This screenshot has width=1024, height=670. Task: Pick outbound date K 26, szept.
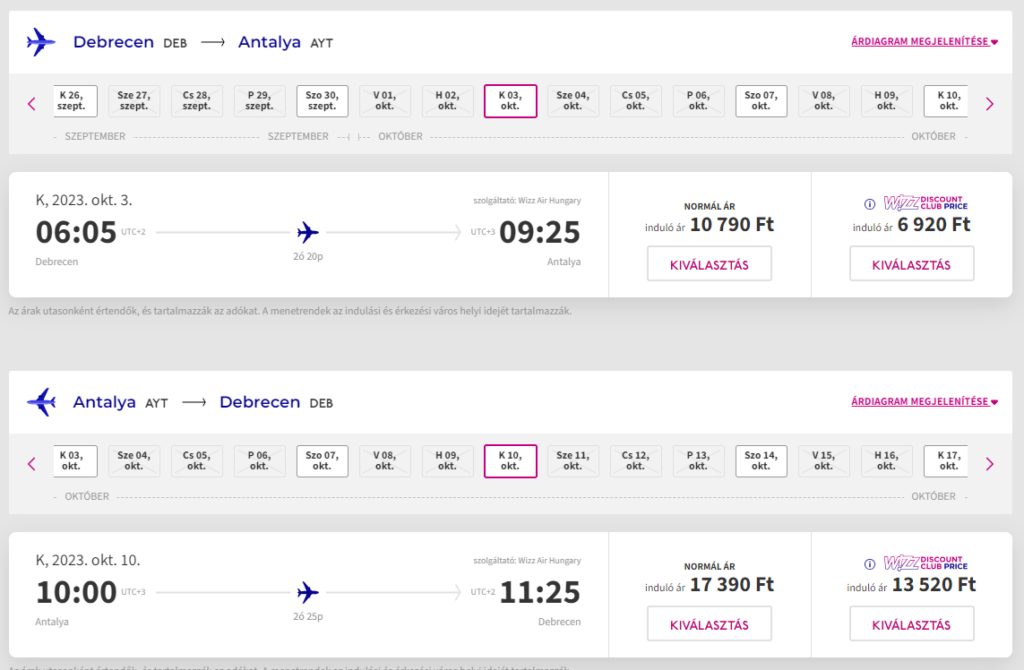75,101
